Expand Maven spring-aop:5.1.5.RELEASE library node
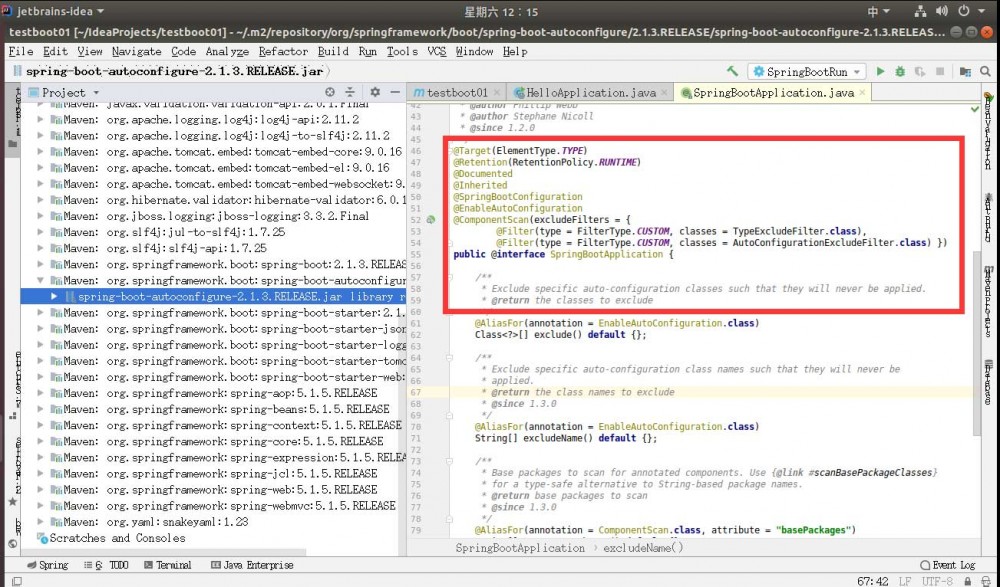 41,394
